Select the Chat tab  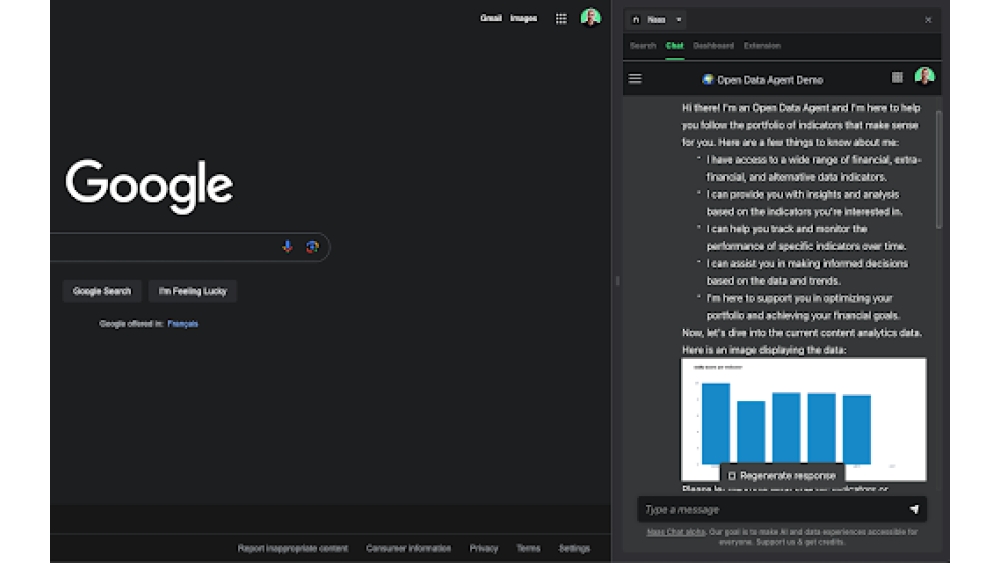[674, 46]
